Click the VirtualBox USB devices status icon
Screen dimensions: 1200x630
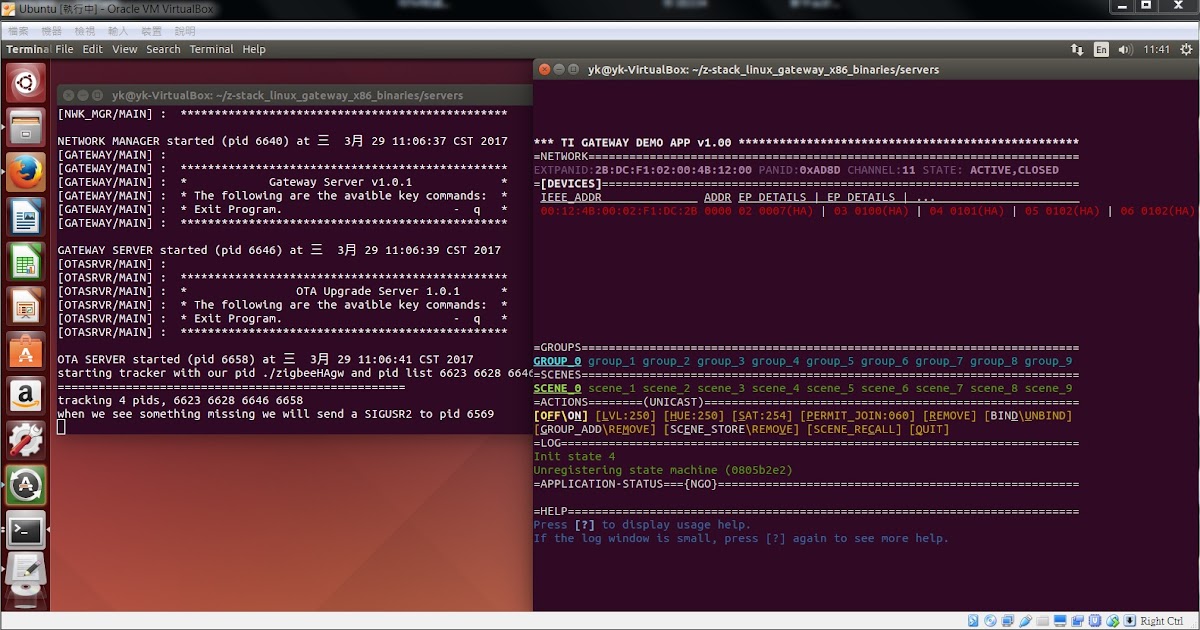[1025, 620]
